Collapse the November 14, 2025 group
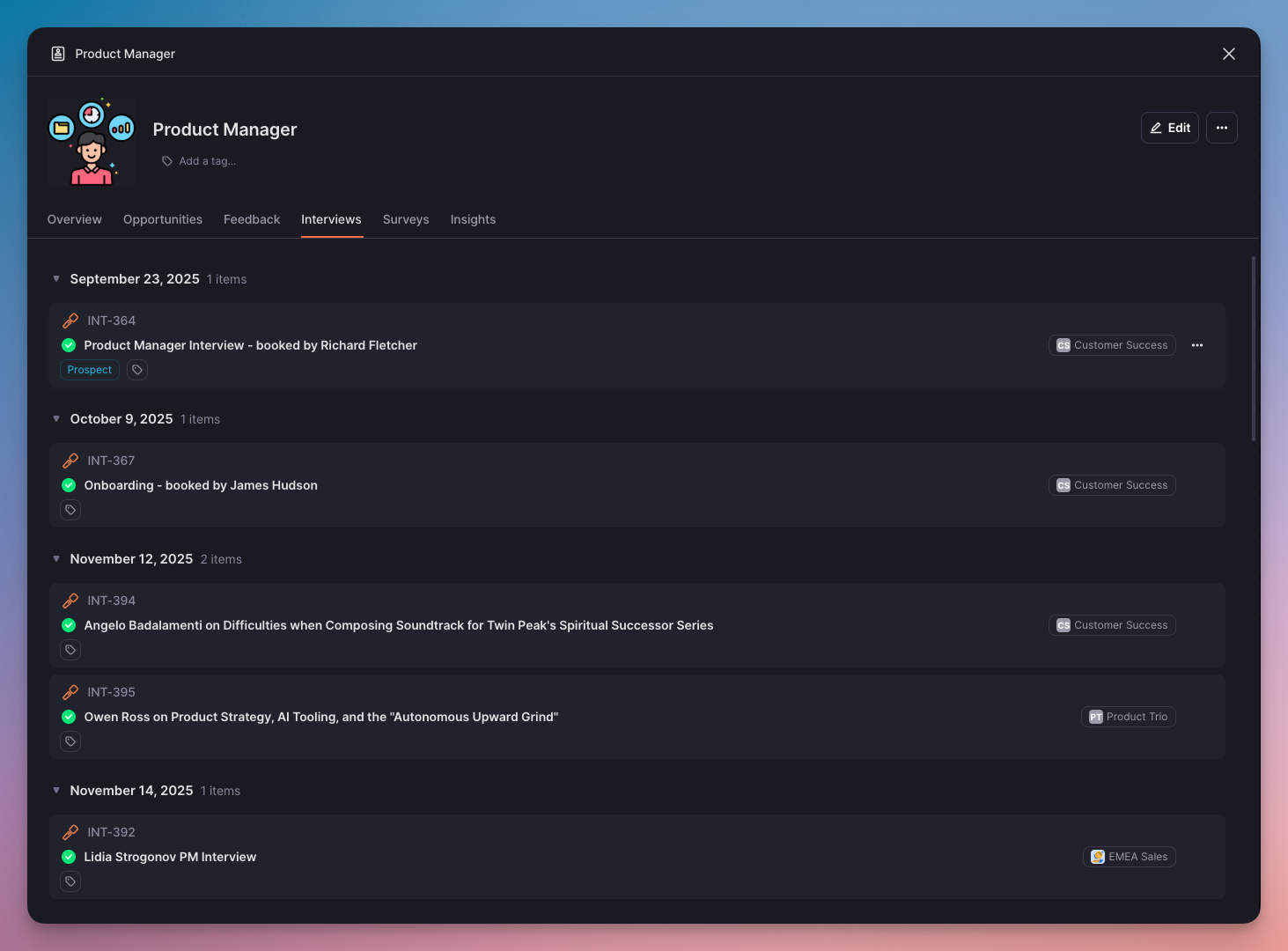 [56, 791]
